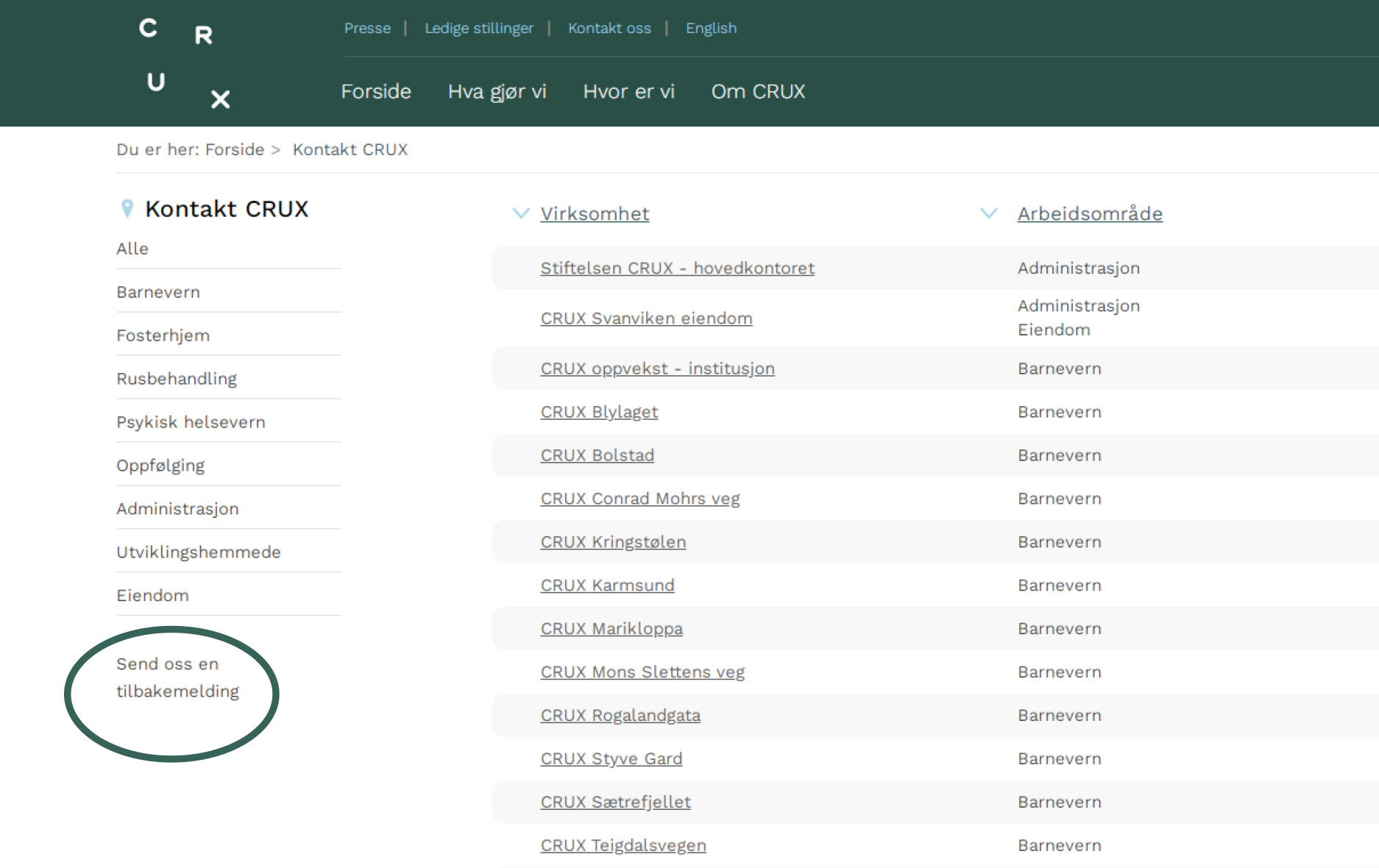Click Send oss en tilbakemelding
The width and height of the screenshot is (1379, 868).
(177, 677)
